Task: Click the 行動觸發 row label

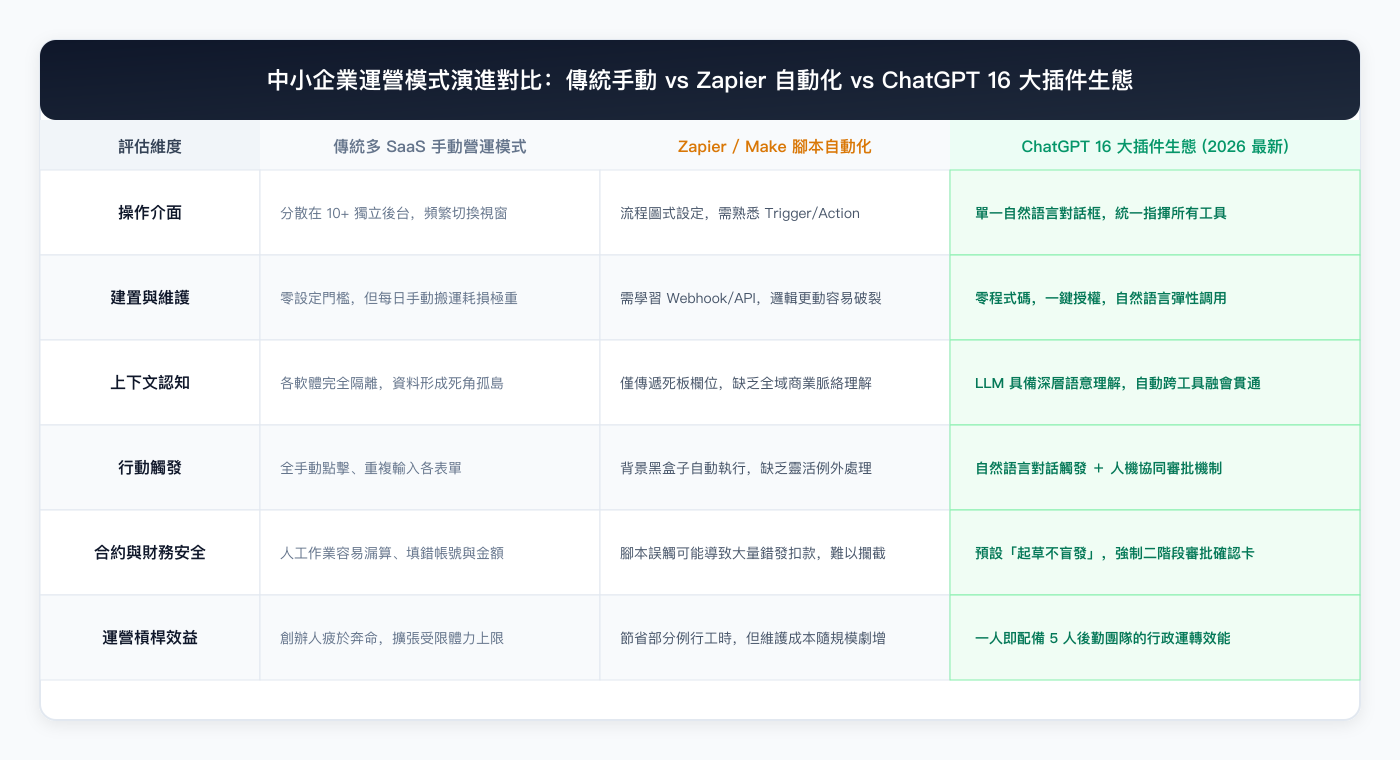Action: tap(150, 468)
